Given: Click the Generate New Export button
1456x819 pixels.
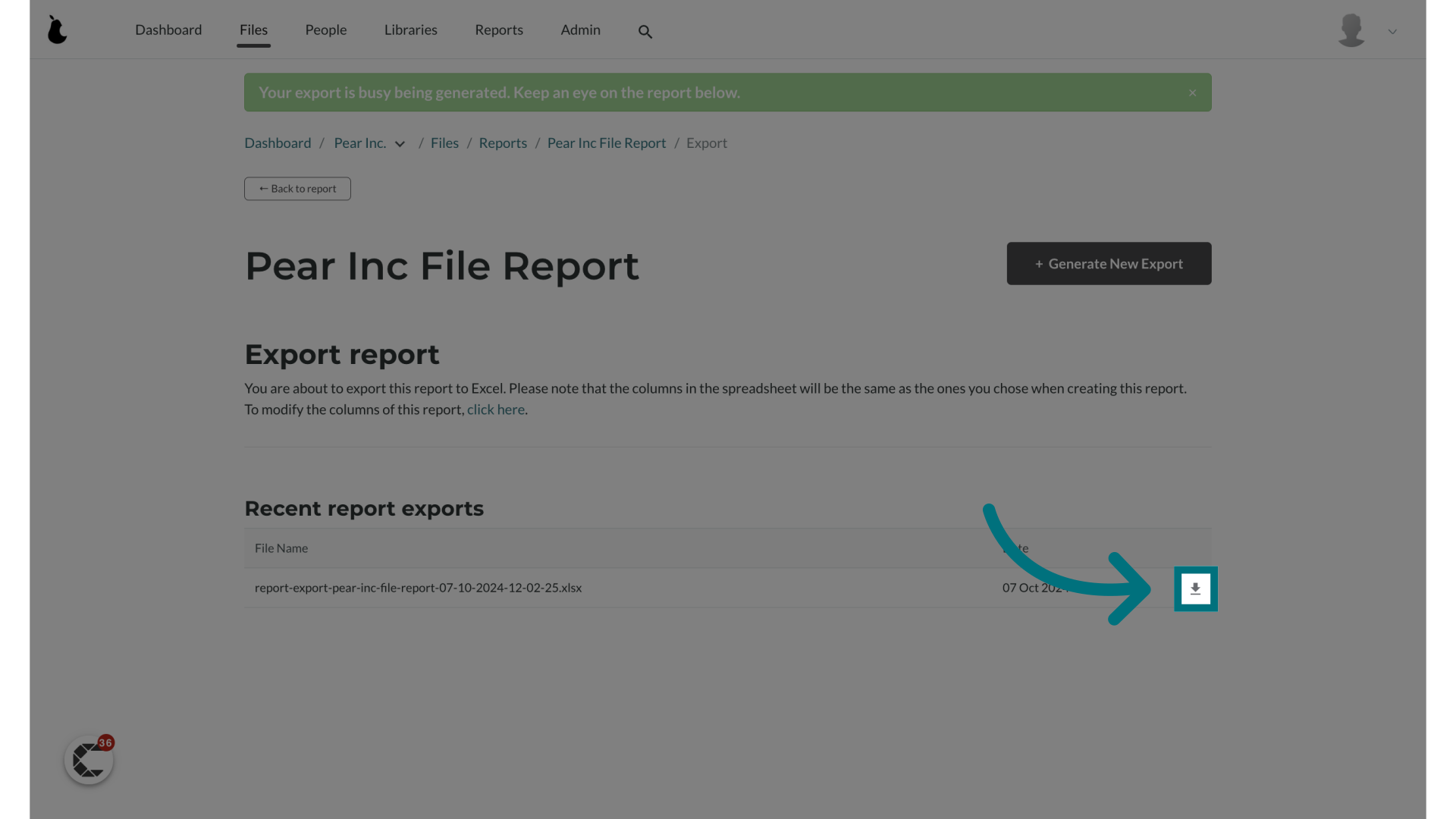Looking at the screenshot, I should (x=1109, y=263).
